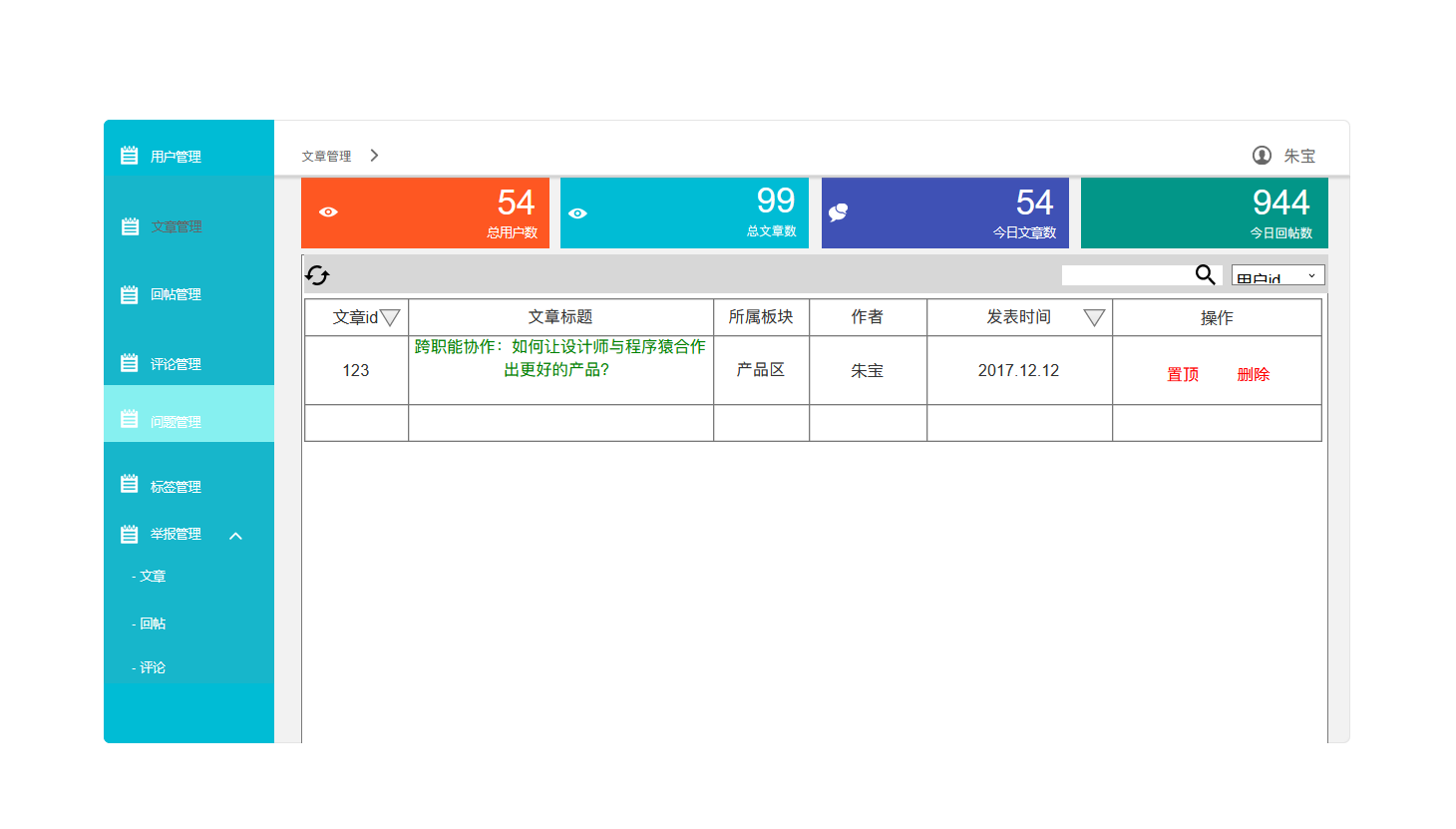Screen dimensions: 1456x829
Task: Click the notepad icon beside 标签管理
Action: click(x=130, y=484)
